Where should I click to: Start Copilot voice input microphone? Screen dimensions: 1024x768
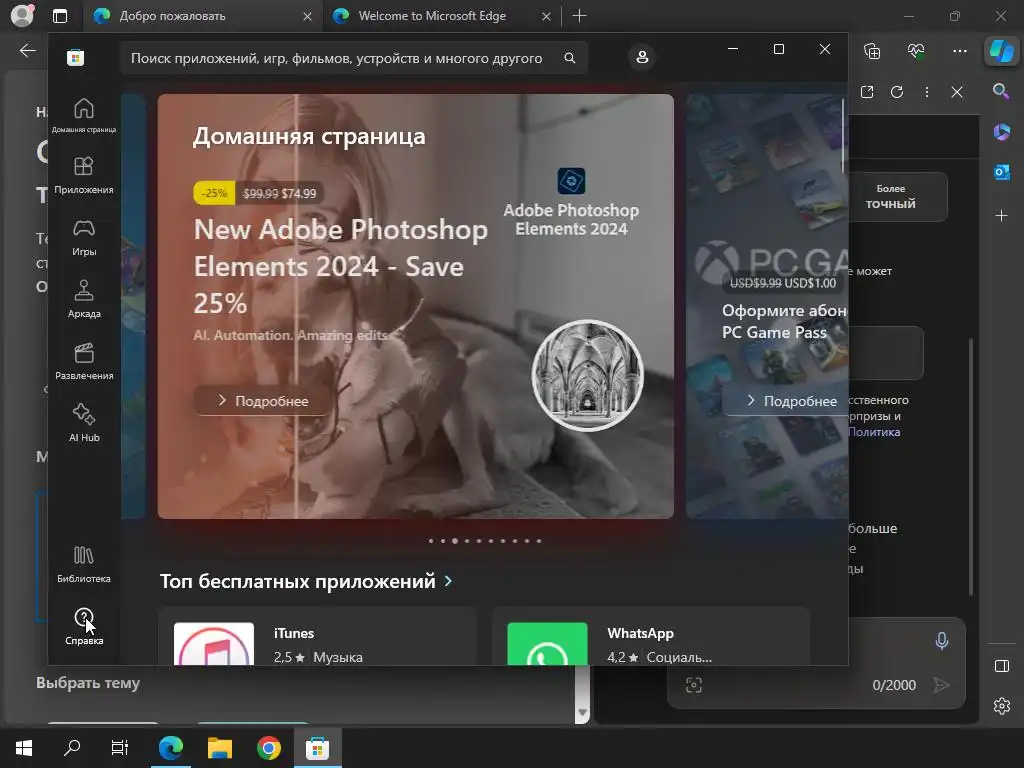[941, 641]
